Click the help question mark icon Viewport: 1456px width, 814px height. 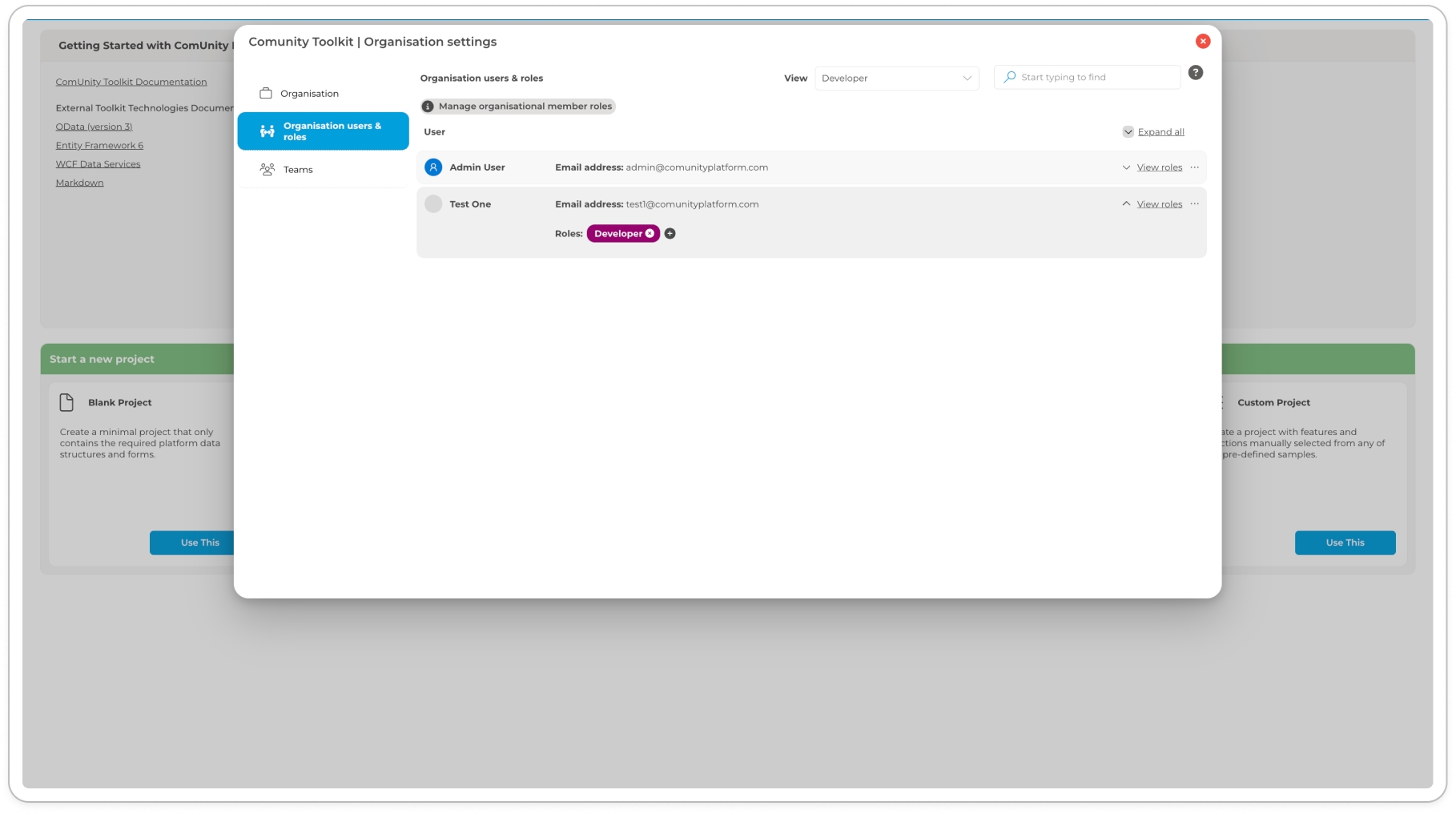[x=1195, y=73]
